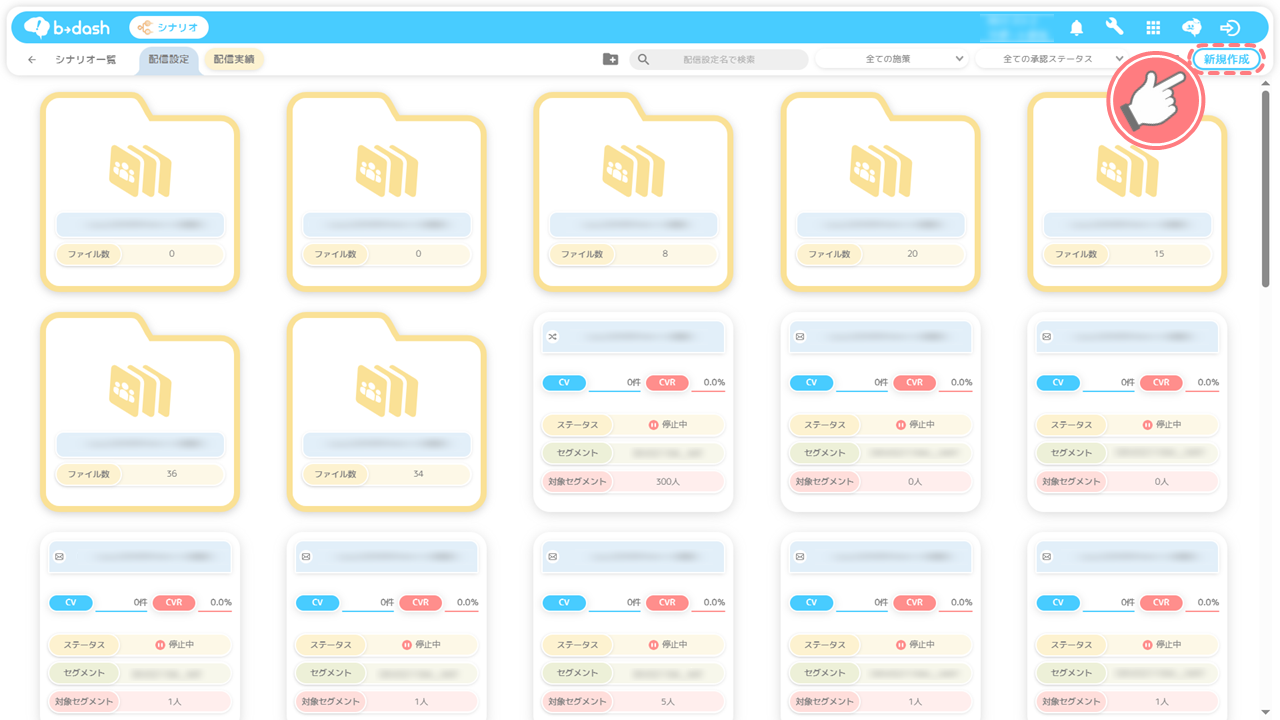Viewport: 1280px width, 720px height.
Task: Open the apps grid menu
Action: [1153, 28]
